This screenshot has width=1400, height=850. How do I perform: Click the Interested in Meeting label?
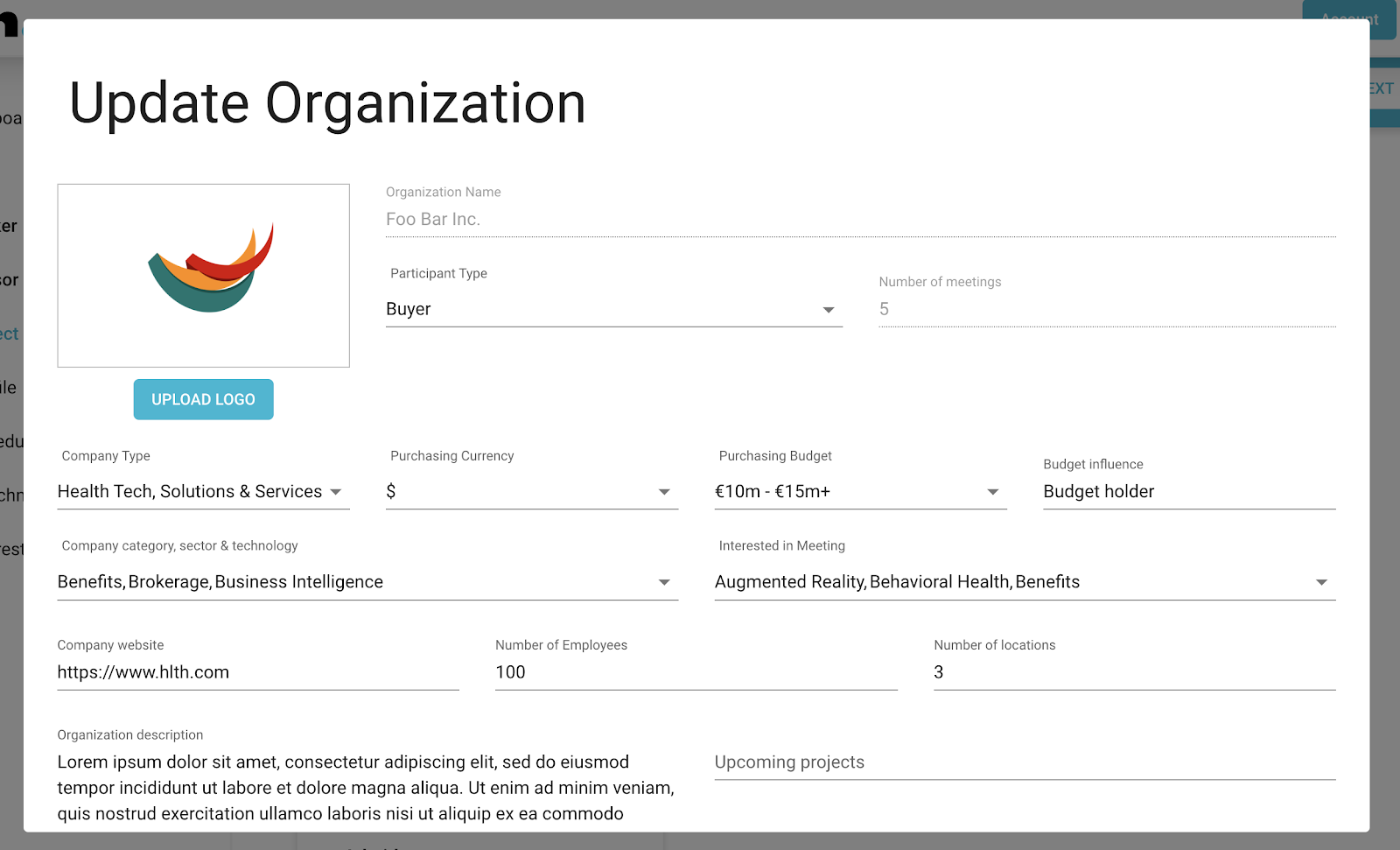coord(781,546)
